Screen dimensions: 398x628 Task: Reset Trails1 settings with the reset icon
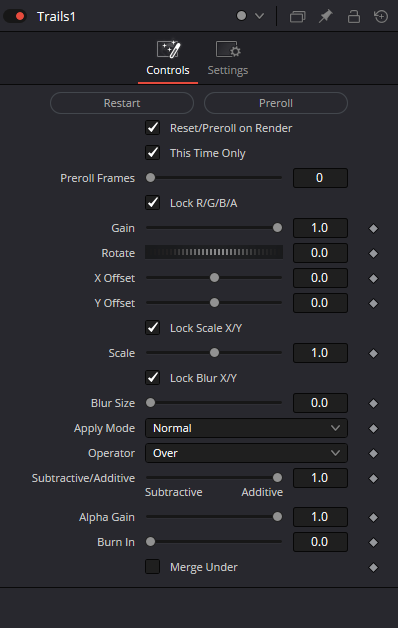381,16
